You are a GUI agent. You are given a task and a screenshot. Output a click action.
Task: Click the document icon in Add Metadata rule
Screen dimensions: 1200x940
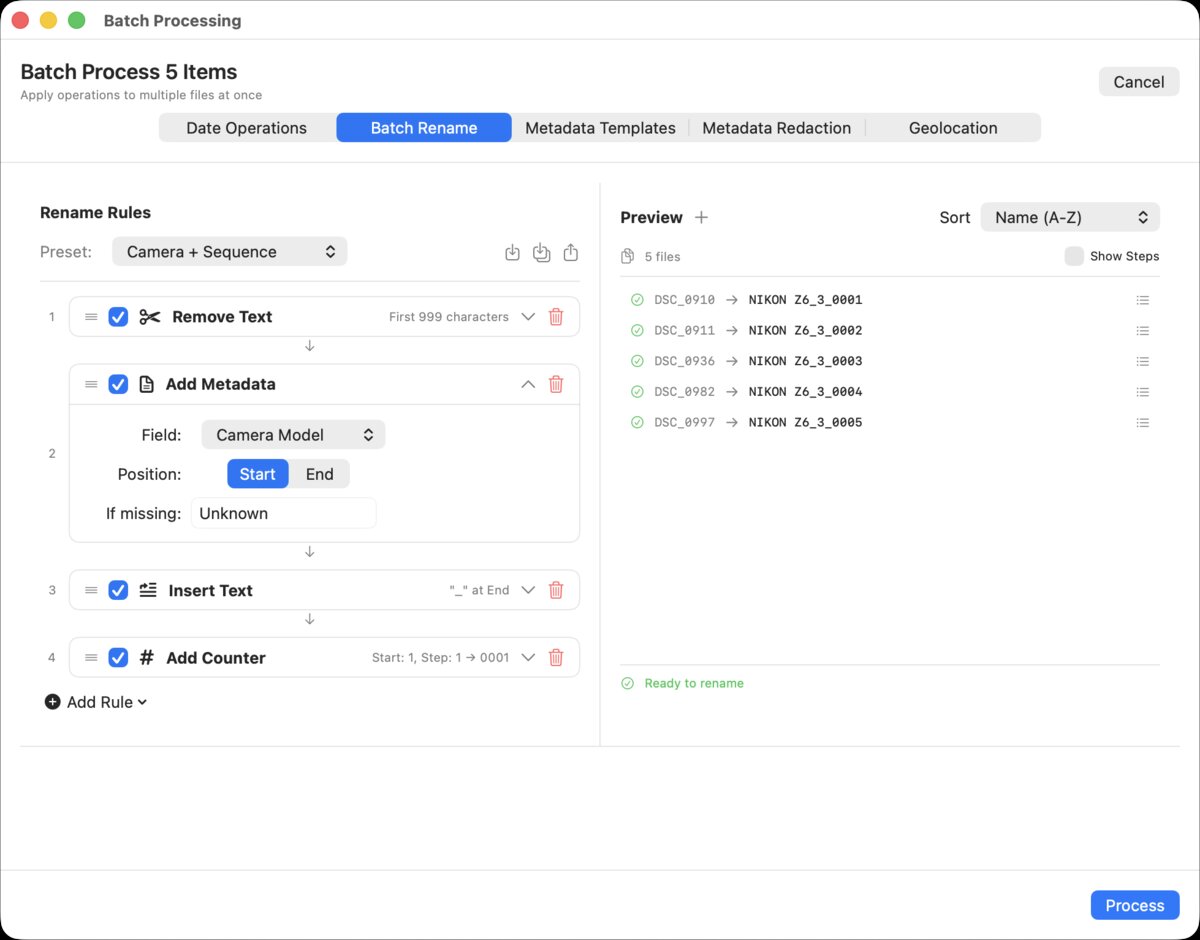pyautogui.click(x=147, y=384)
